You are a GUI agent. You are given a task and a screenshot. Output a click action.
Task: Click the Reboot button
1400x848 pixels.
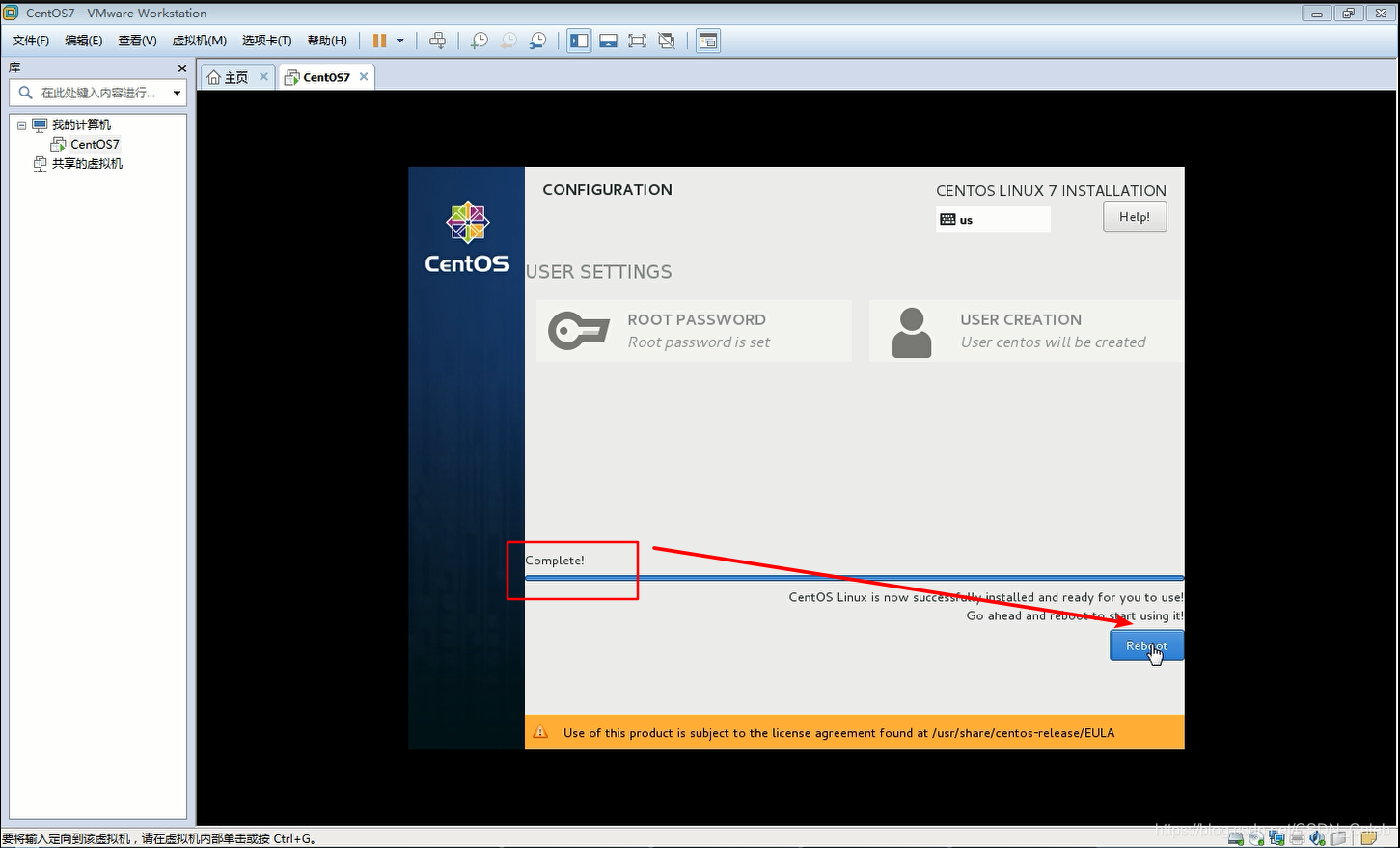pos(1146,645)
